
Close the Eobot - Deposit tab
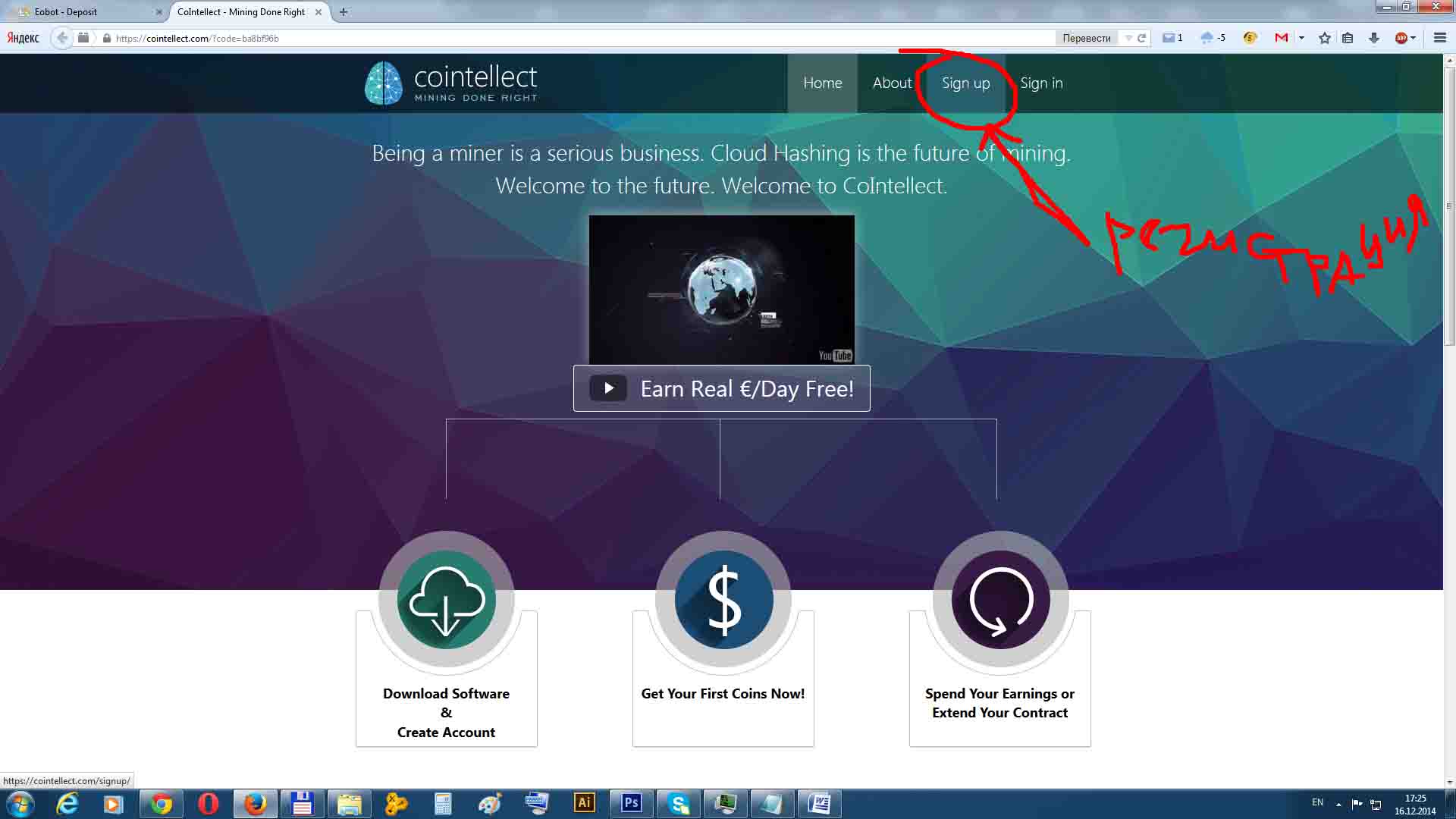pyautogui.click(x=158, y=12)
